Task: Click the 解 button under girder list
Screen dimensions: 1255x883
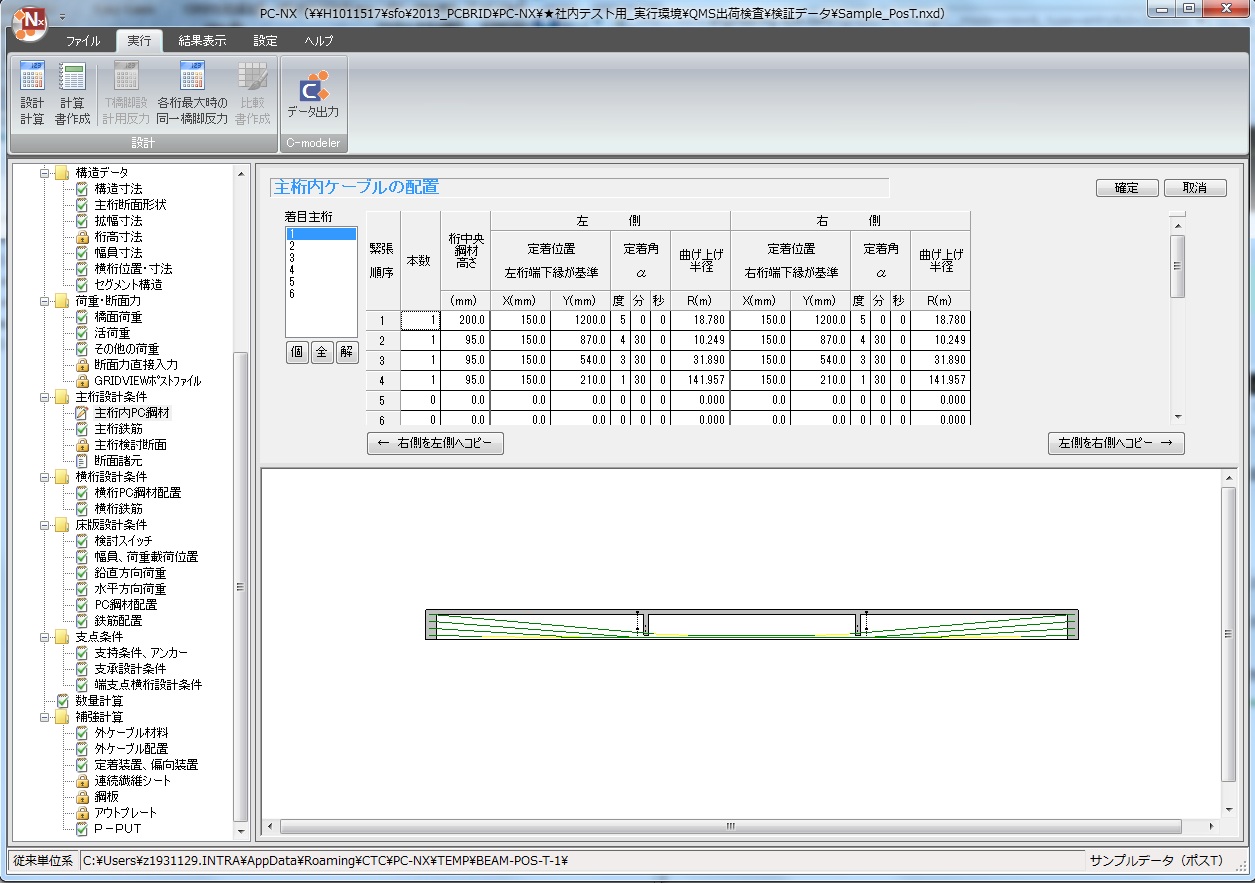Action: (x=346, y=352)
